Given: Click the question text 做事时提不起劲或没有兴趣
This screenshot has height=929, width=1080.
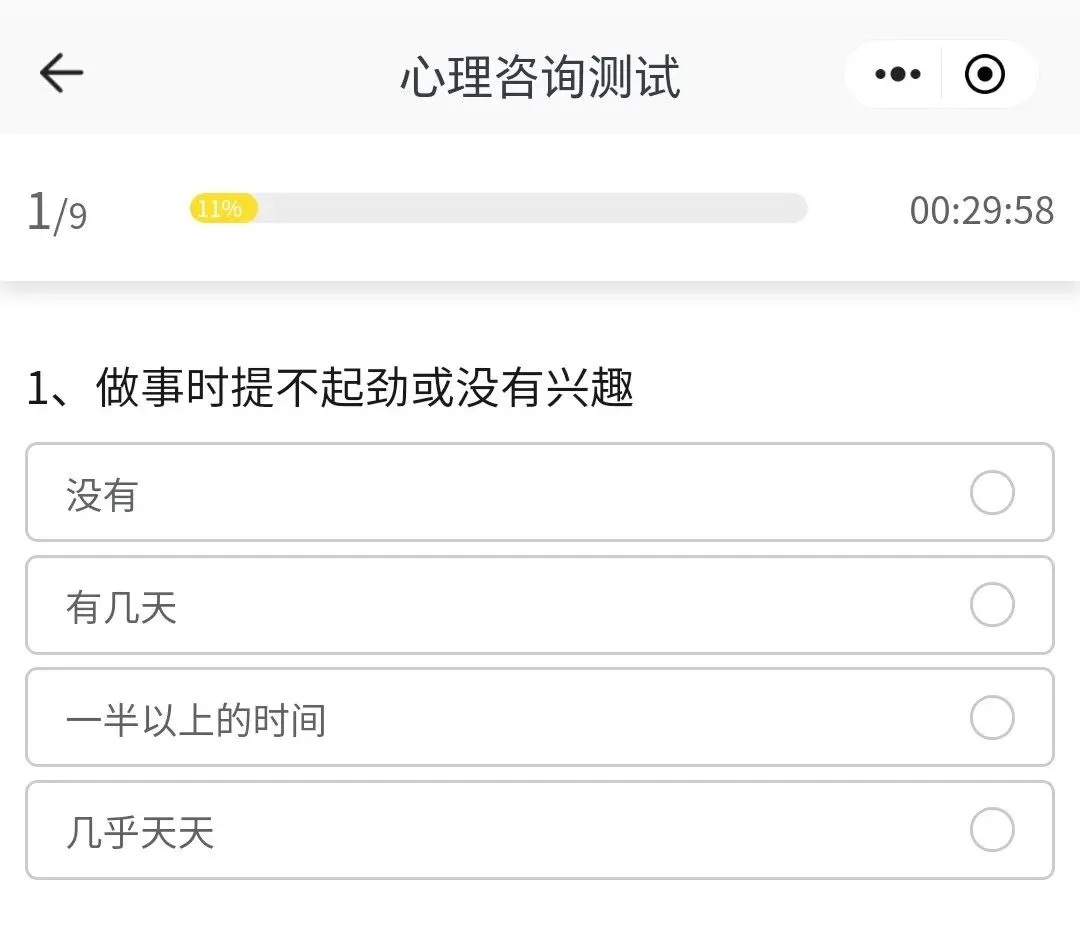Looking at the screenshot, I should click(366, 388).
